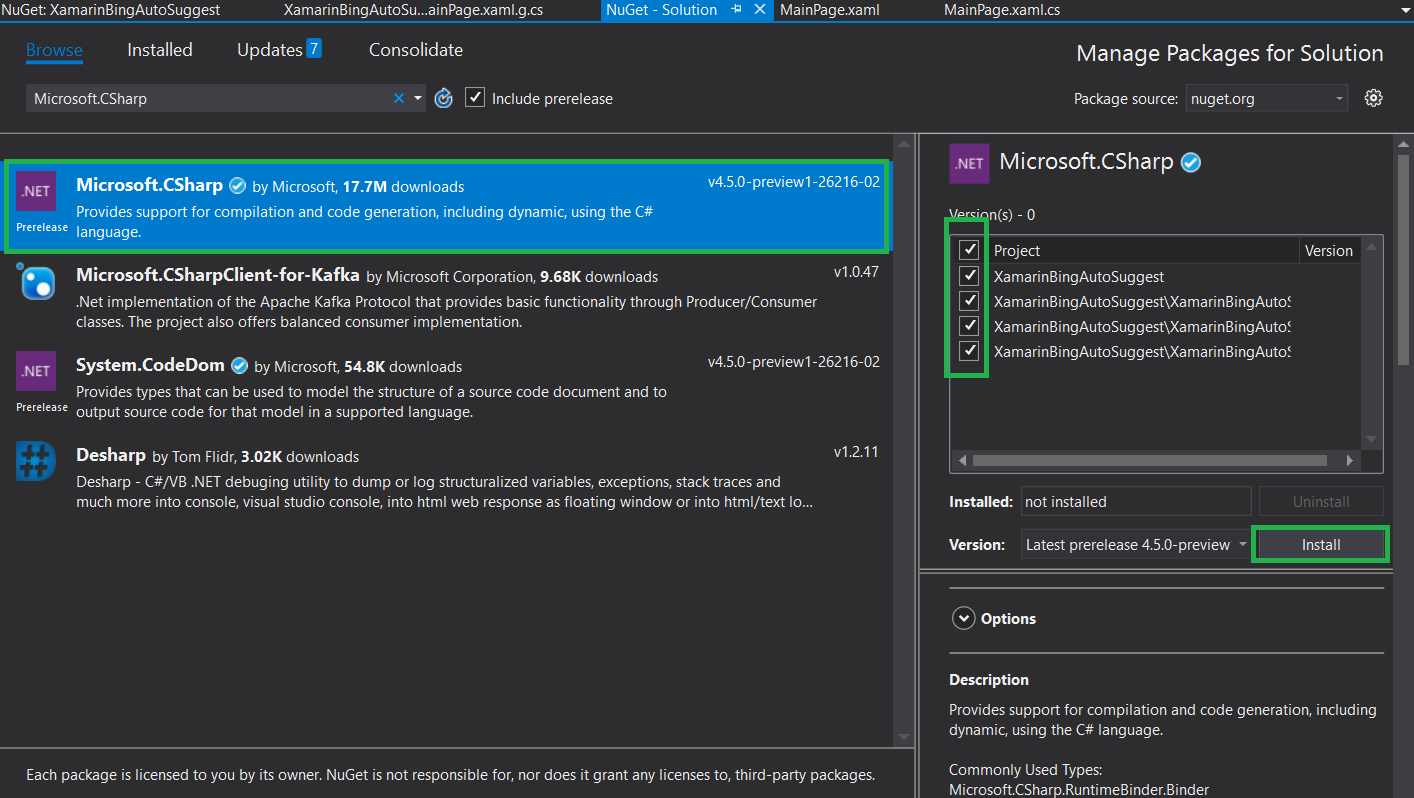Open the Updates tab

coord(269,50)
